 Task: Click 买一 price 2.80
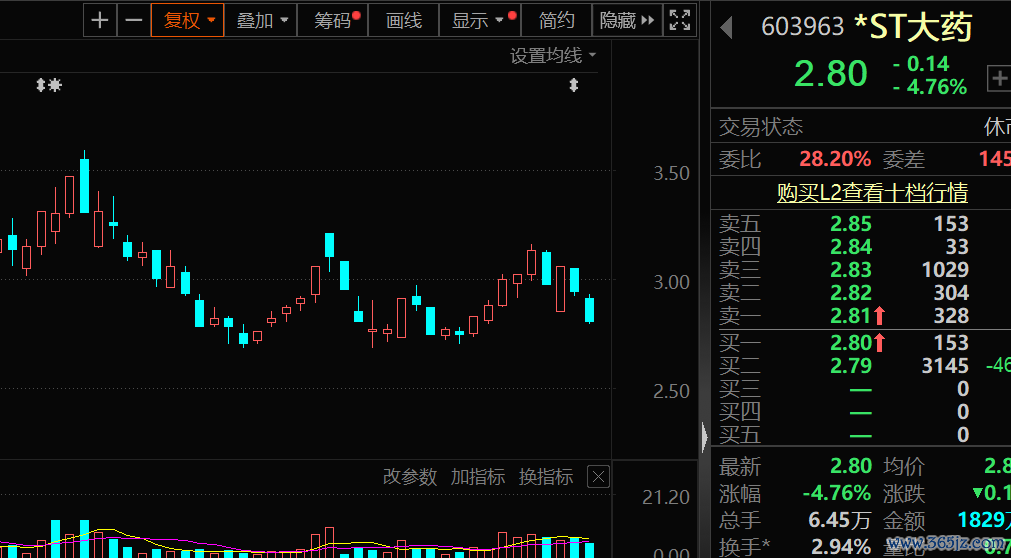click(851, 343)
